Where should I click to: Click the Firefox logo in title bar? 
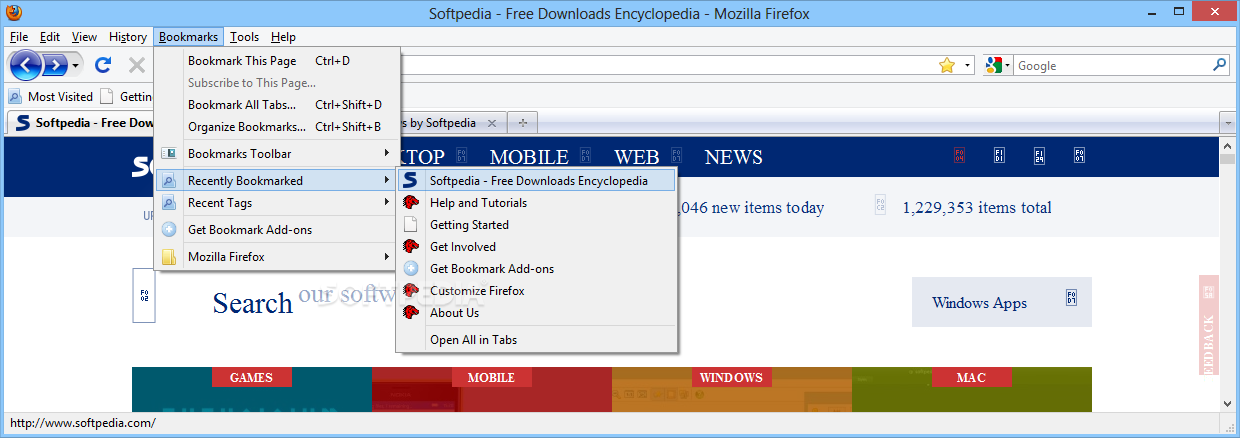coord(13,14)
